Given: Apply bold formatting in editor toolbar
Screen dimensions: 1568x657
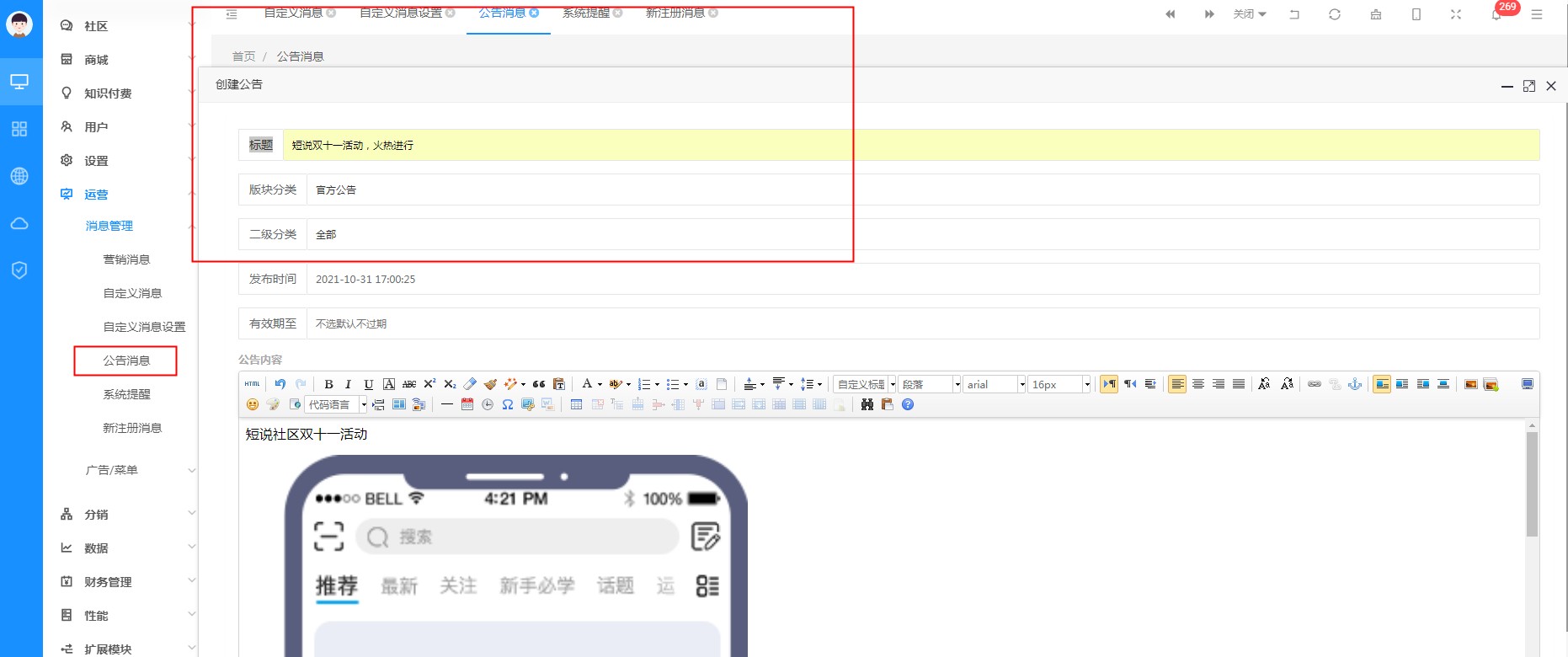Looking at the screenshot, I should click(328, 384).
